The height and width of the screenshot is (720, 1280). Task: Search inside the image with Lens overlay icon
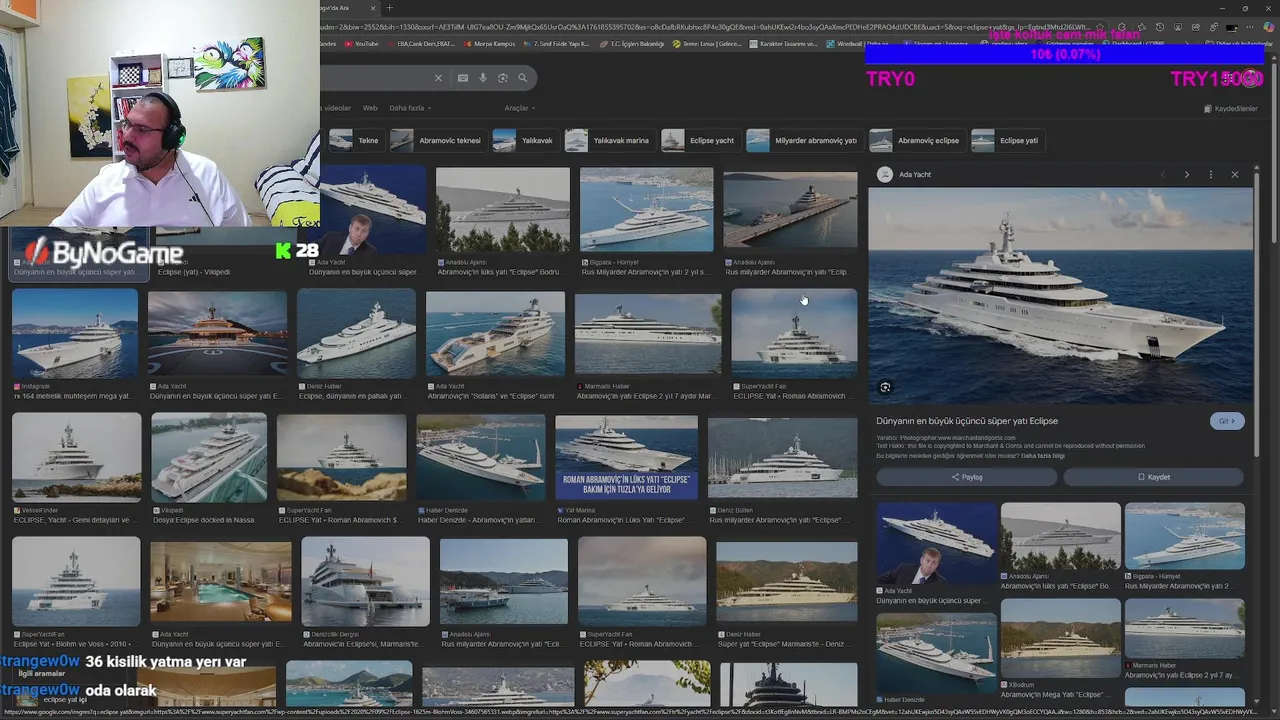(885, 387)
